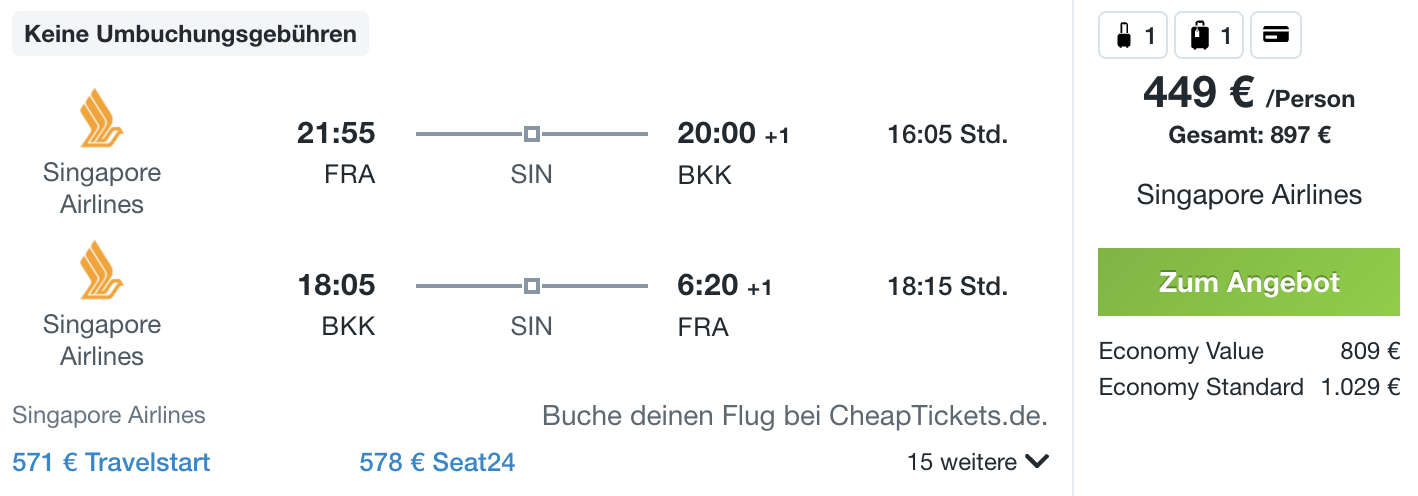Click the return 18:05 departure time
Screen dimensions: 1418x496
pos(336,286)
